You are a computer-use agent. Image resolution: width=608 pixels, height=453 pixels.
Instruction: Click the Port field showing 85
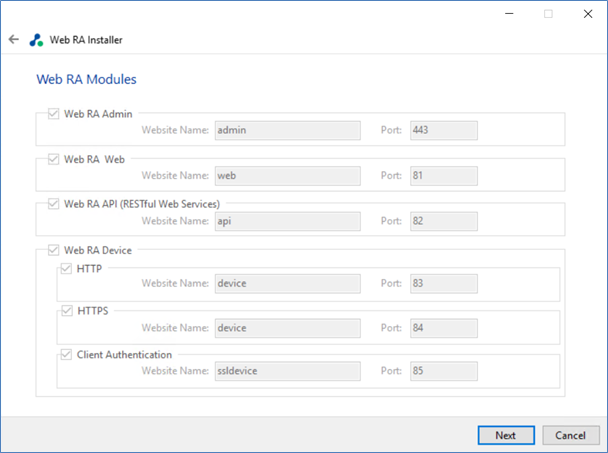pyautogui.click(x=444, y=371)
